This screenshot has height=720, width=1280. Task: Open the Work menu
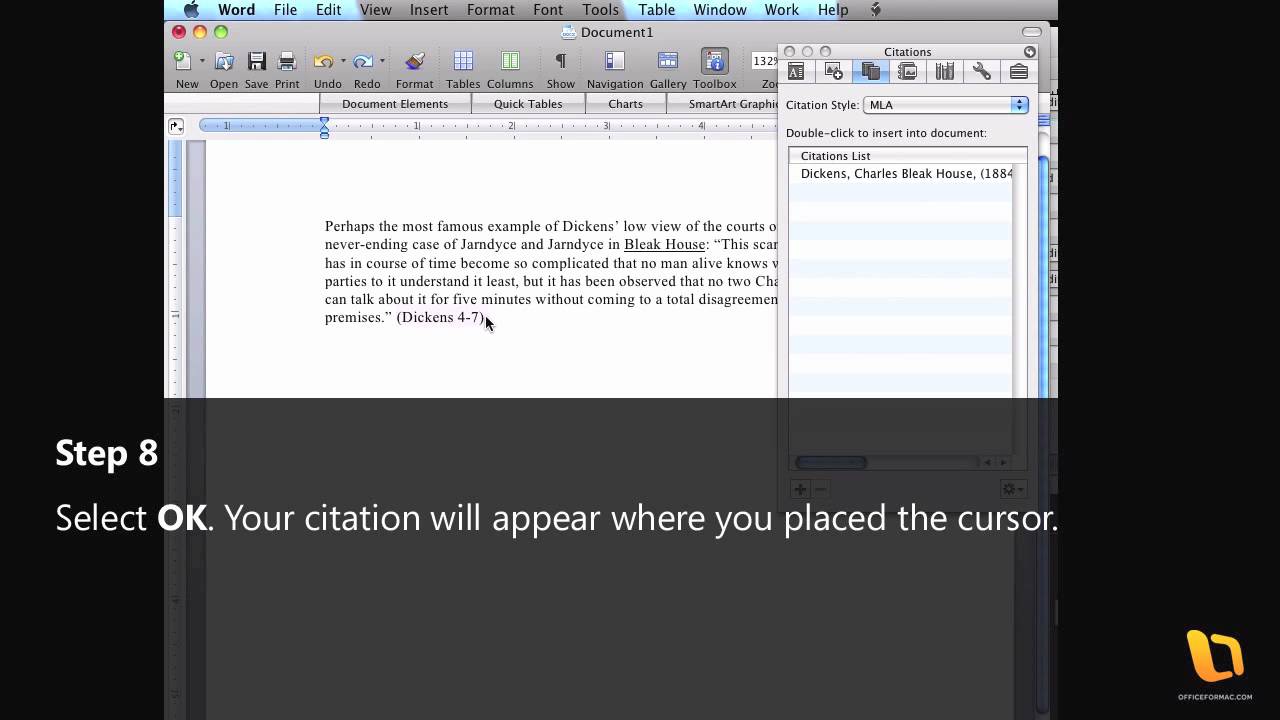click(782, 10)
